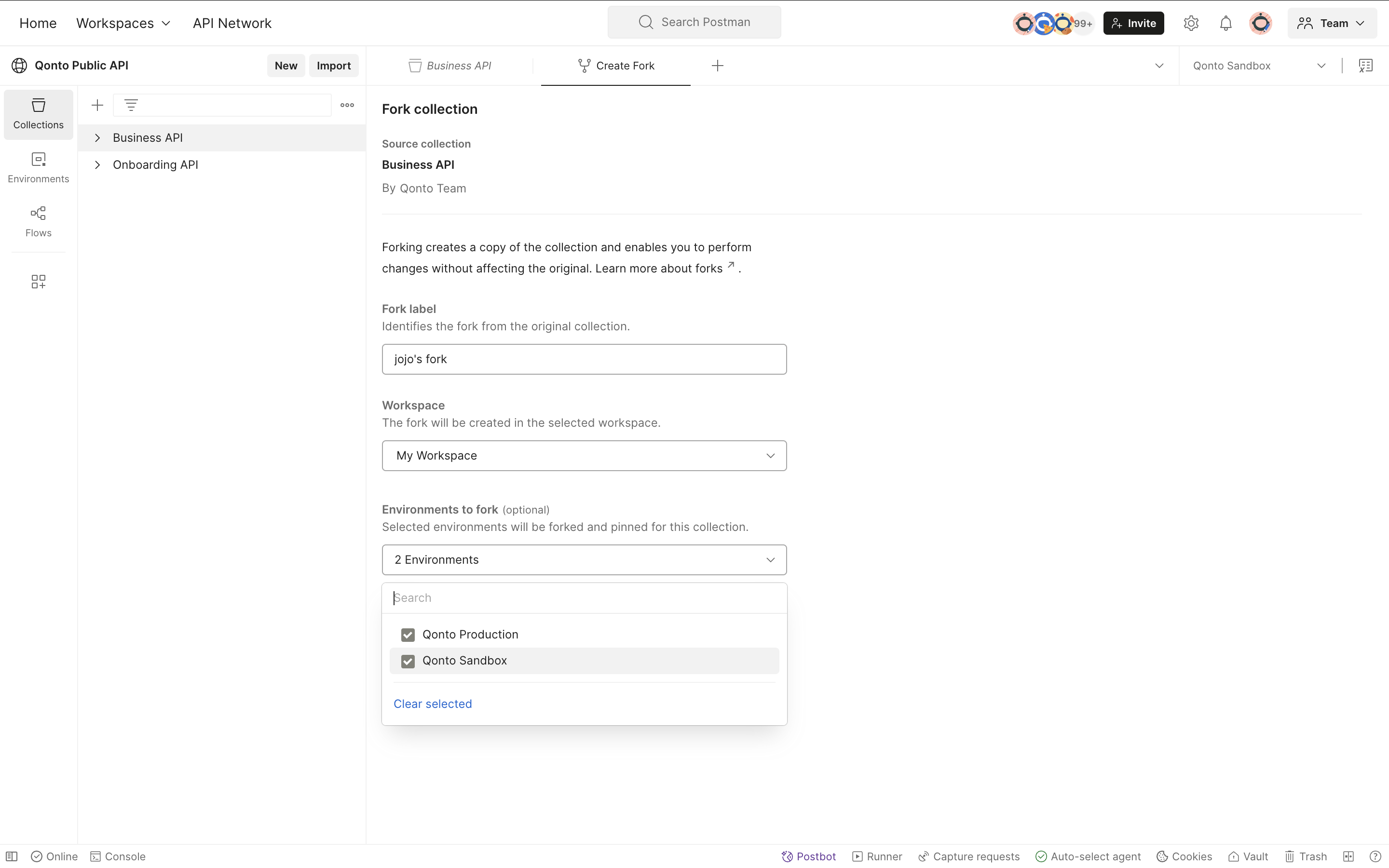1389x868 pixels.
Task: Click the Qonto Public API workspace globe icon
Action: (19, 66)
